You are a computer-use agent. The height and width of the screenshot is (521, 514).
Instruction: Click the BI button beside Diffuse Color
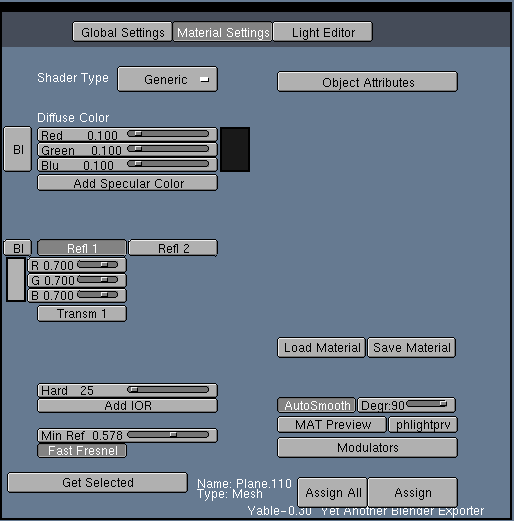point(18,149)
